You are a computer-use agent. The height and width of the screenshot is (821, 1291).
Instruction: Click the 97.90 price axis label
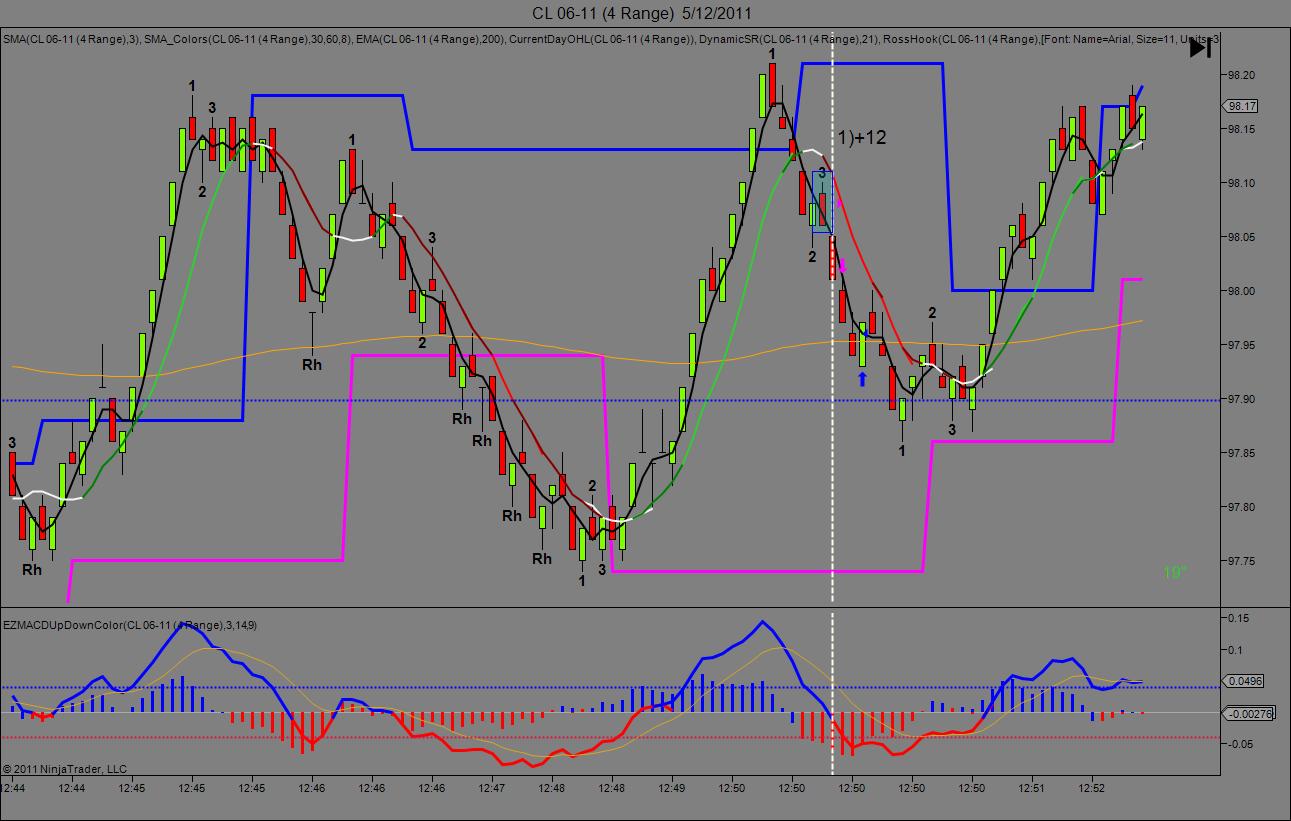(1241, 399)
